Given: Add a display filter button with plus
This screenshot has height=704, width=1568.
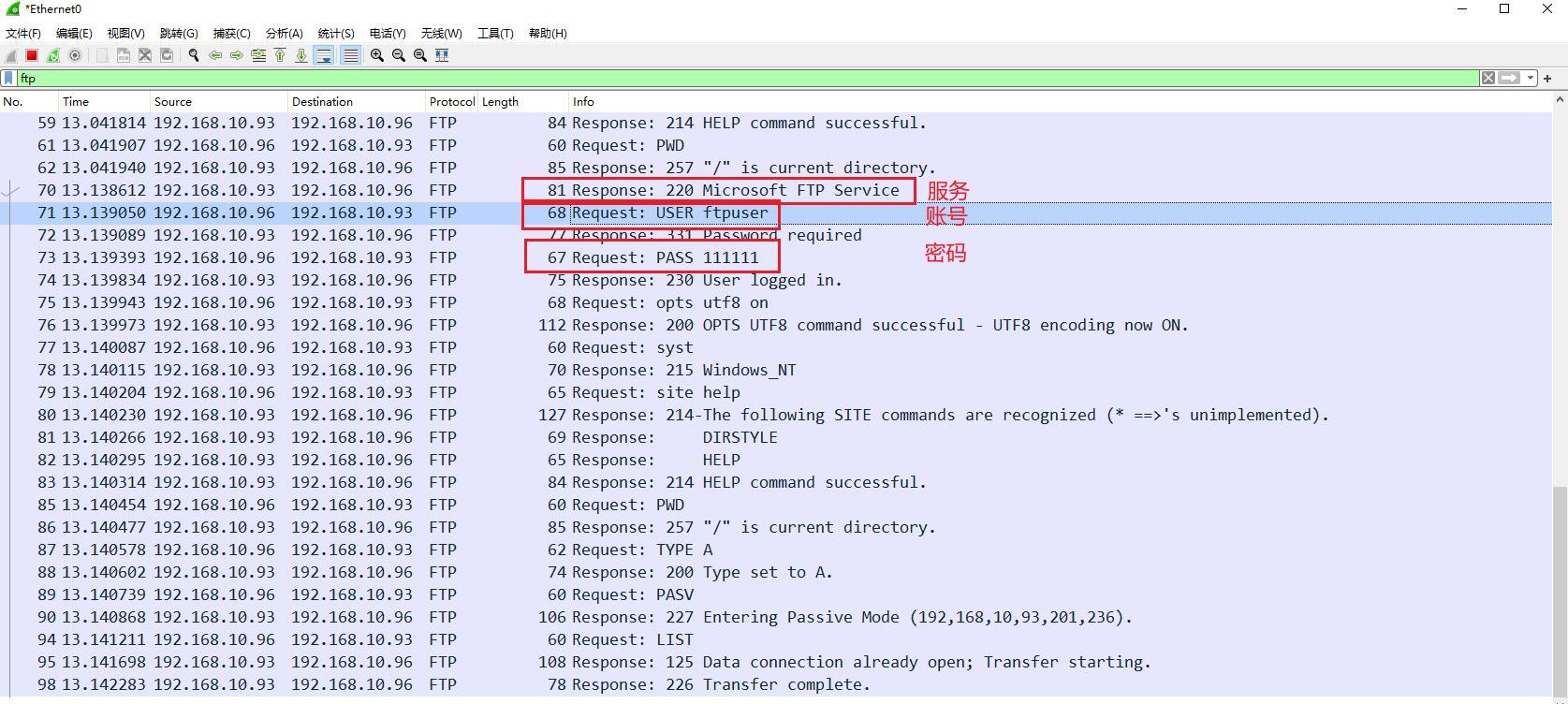Looking at the screenshot, I should tap(1547, 79).
